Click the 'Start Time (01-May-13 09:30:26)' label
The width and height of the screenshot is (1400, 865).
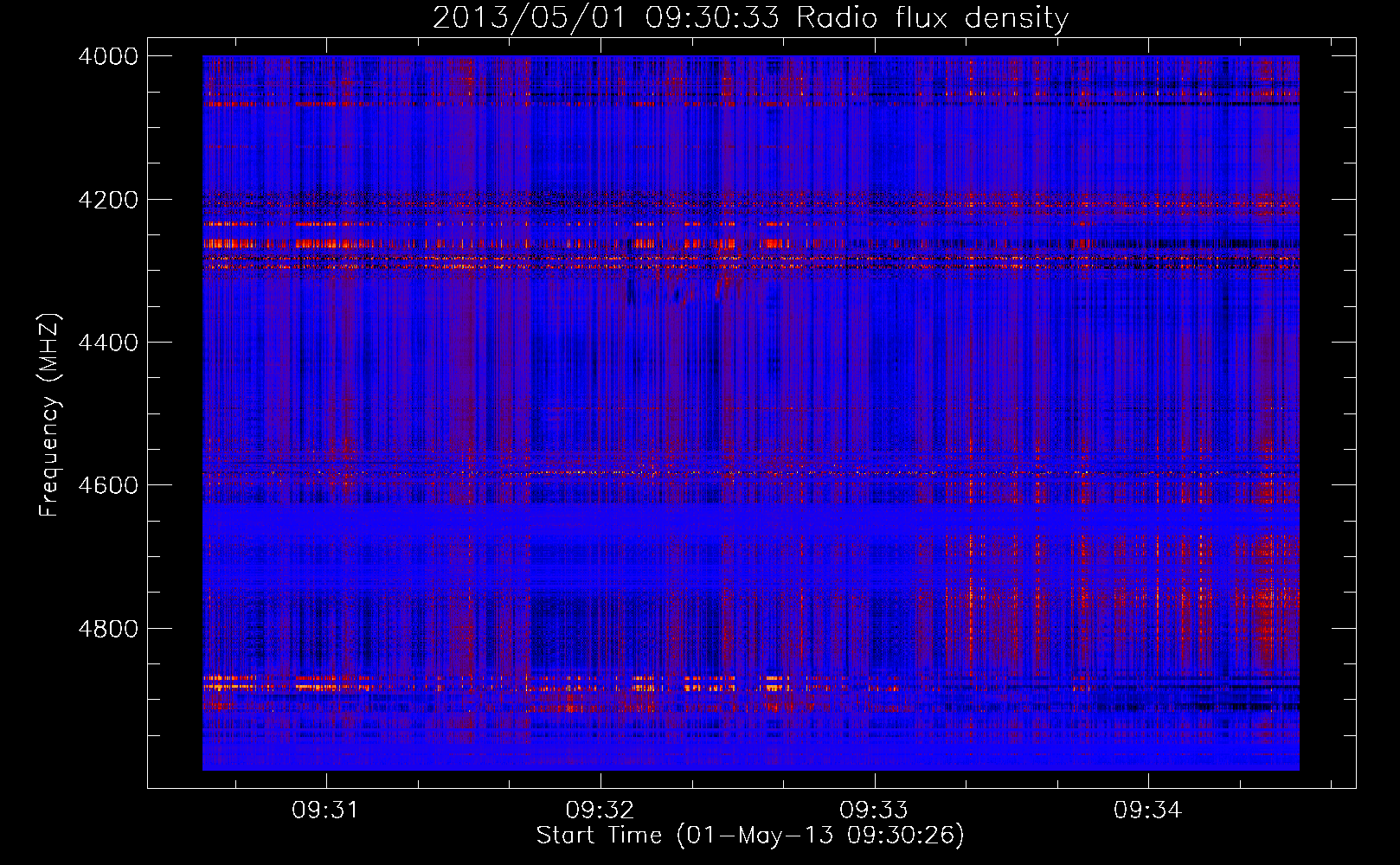(x=750, y=835)
